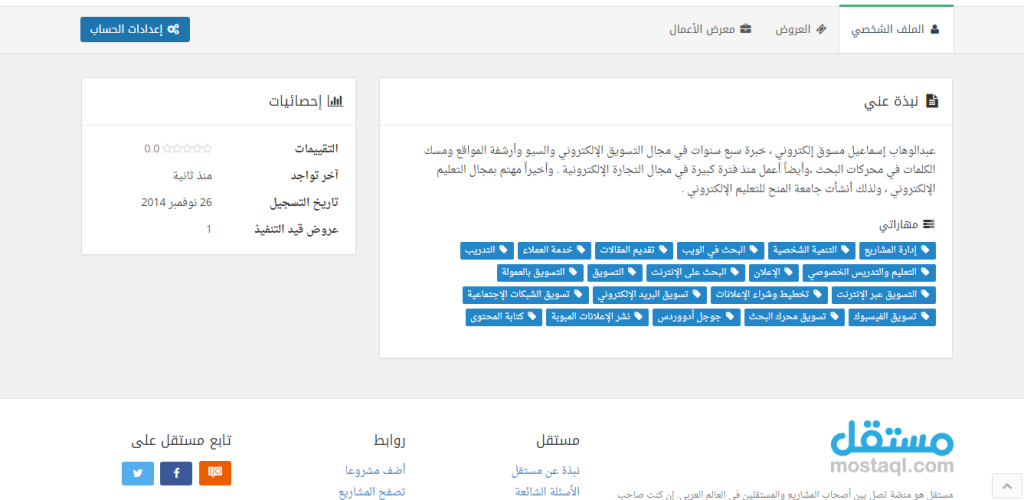The image size is (1024, 500).
Task: Click the منذ ثانية last-seen value
Action: point(193,176)
